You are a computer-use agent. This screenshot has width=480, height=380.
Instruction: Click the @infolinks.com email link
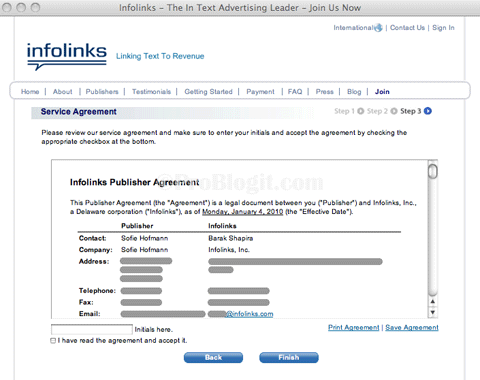[250, 314]
